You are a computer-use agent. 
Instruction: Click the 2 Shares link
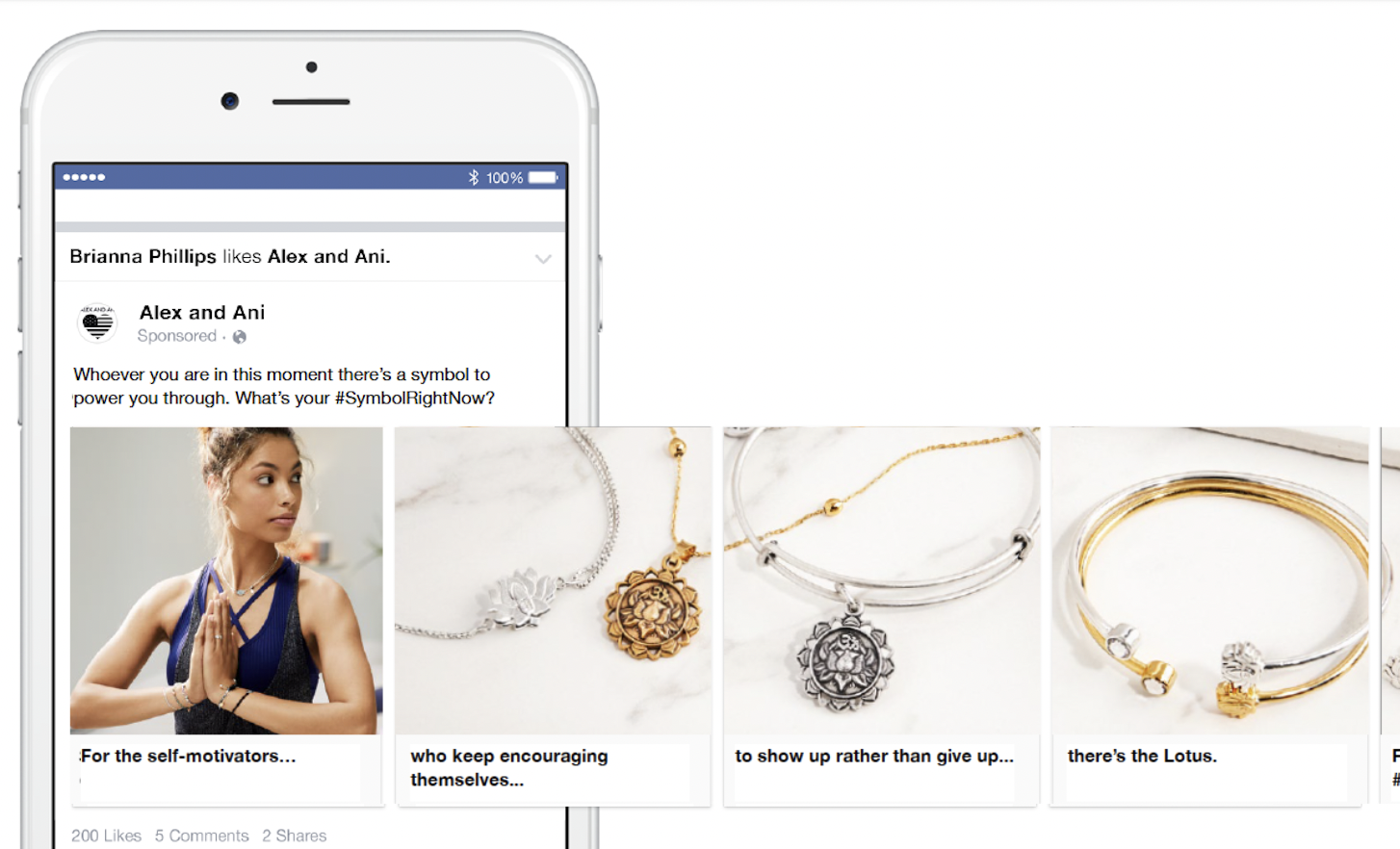point(294,836)
